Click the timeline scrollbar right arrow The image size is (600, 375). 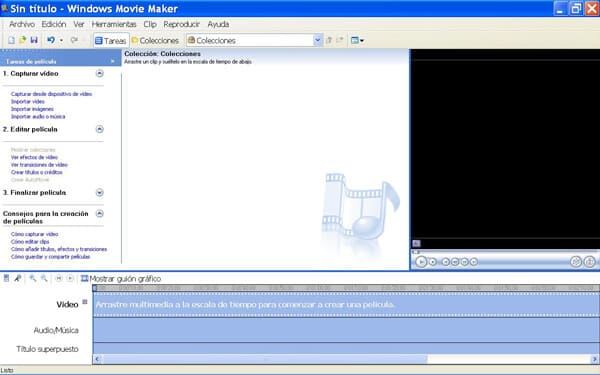coord(595,359)
